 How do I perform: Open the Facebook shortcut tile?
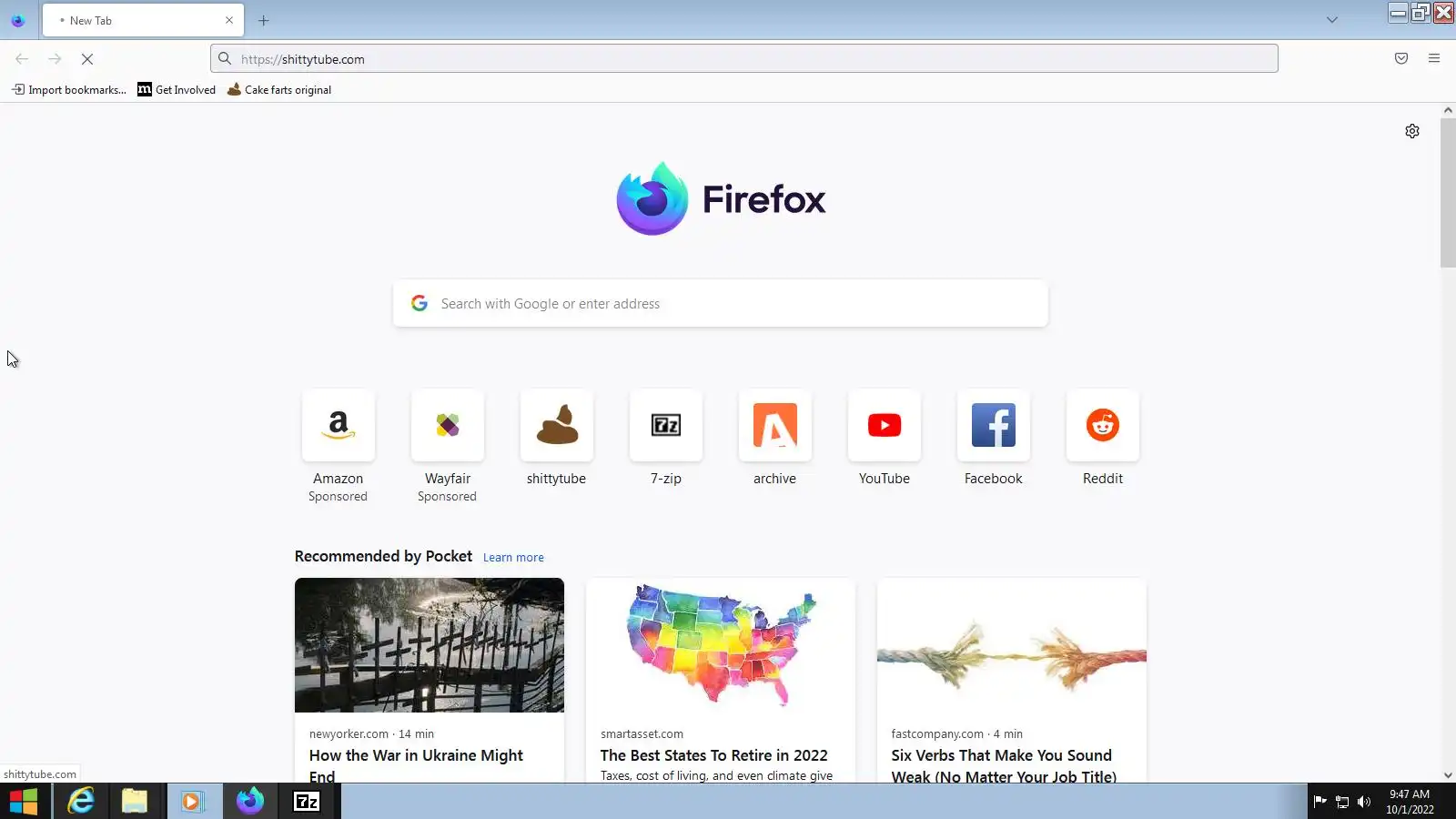(x=993, y=425)
